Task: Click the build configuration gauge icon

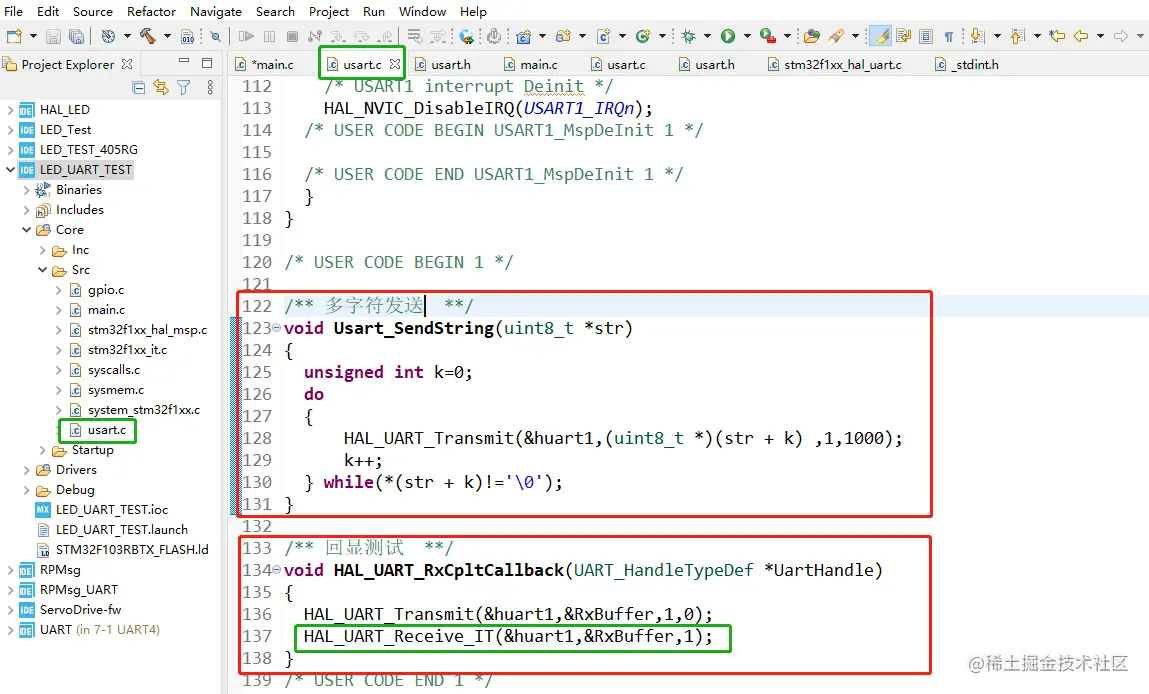Action: pyautogui.click(x=108, y=36)
